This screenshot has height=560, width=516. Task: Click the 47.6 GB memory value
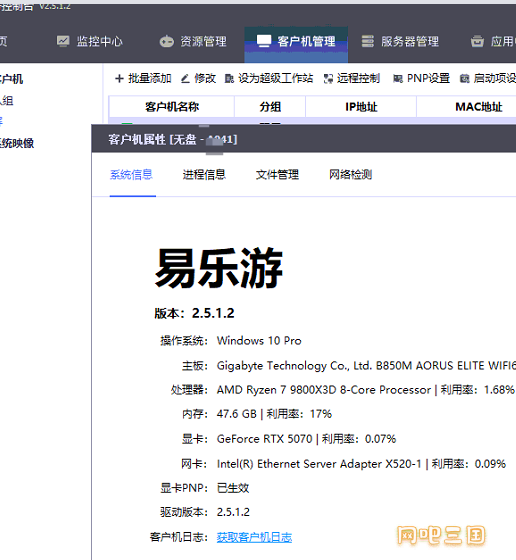(237, 414)
